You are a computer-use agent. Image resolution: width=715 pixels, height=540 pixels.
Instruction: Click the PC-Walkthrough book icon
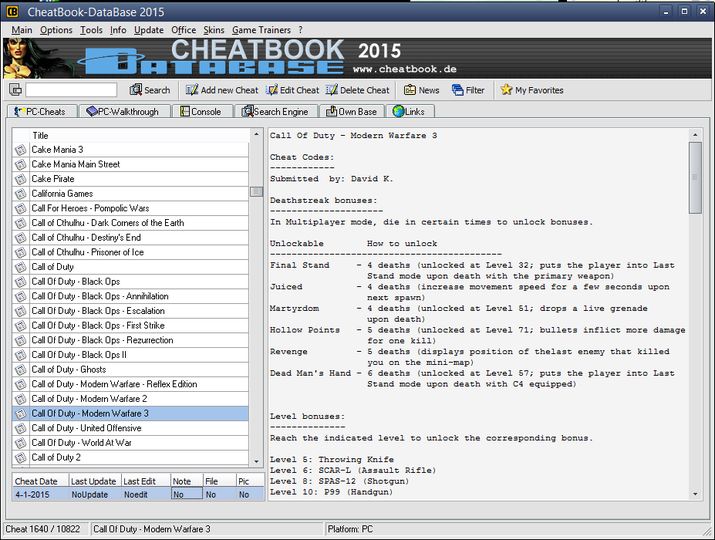click(x=92, y=111)
